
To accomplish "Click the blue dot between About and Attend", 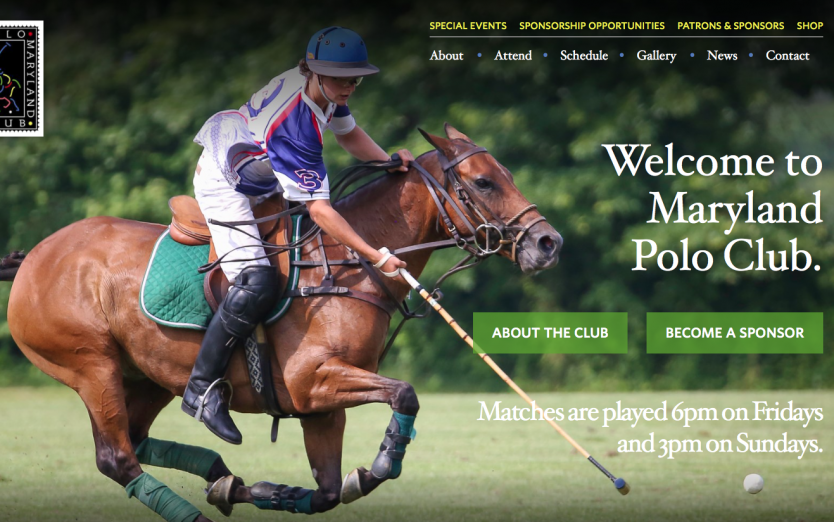I will [x=479, y=55].
